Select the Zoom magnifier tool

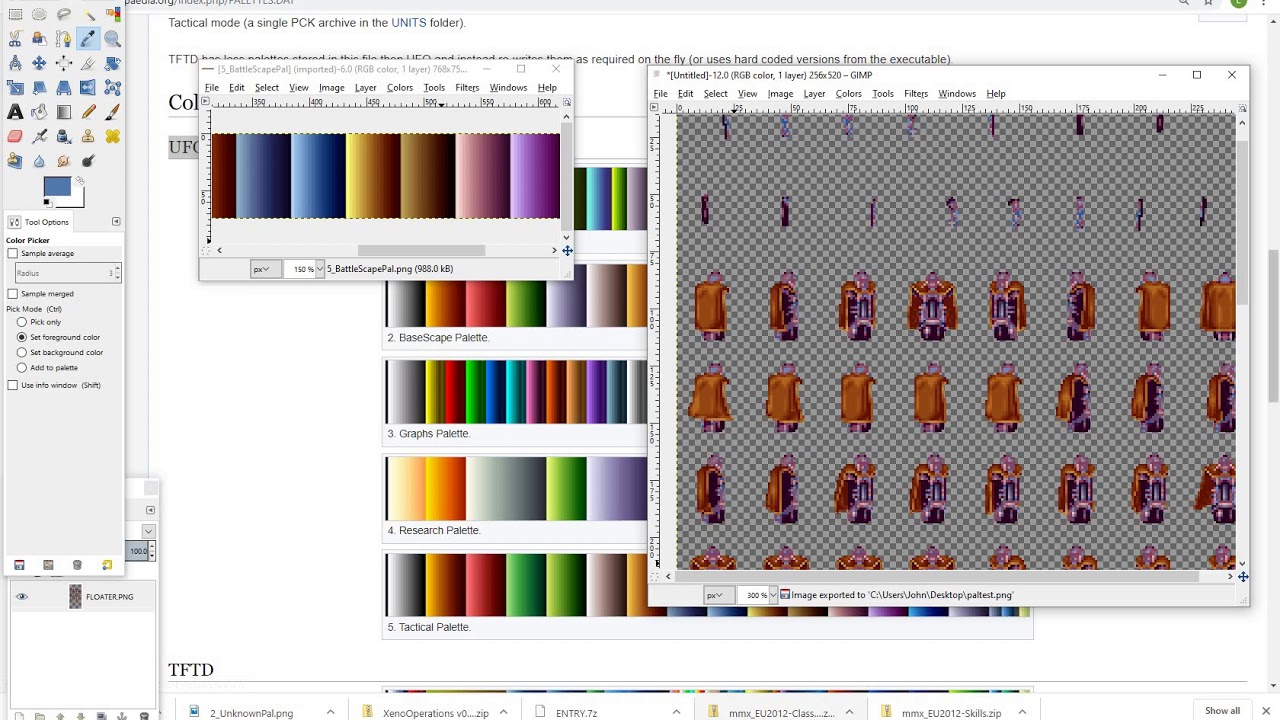point(112,39)
